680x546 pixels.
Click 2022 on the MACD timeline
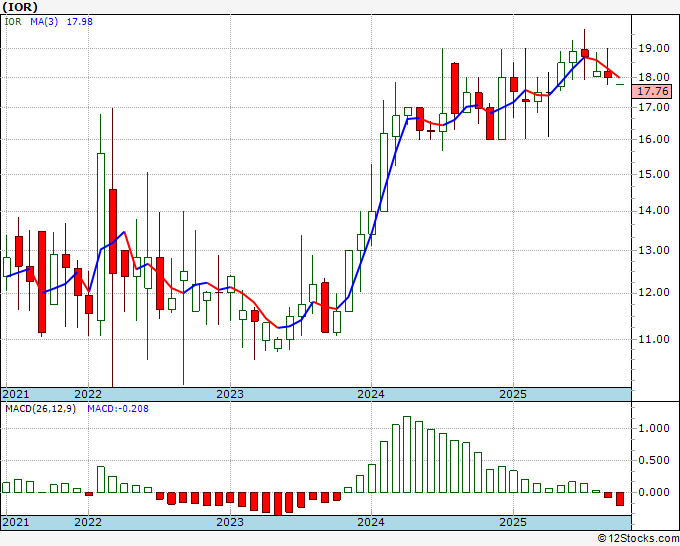click(88, 522)
